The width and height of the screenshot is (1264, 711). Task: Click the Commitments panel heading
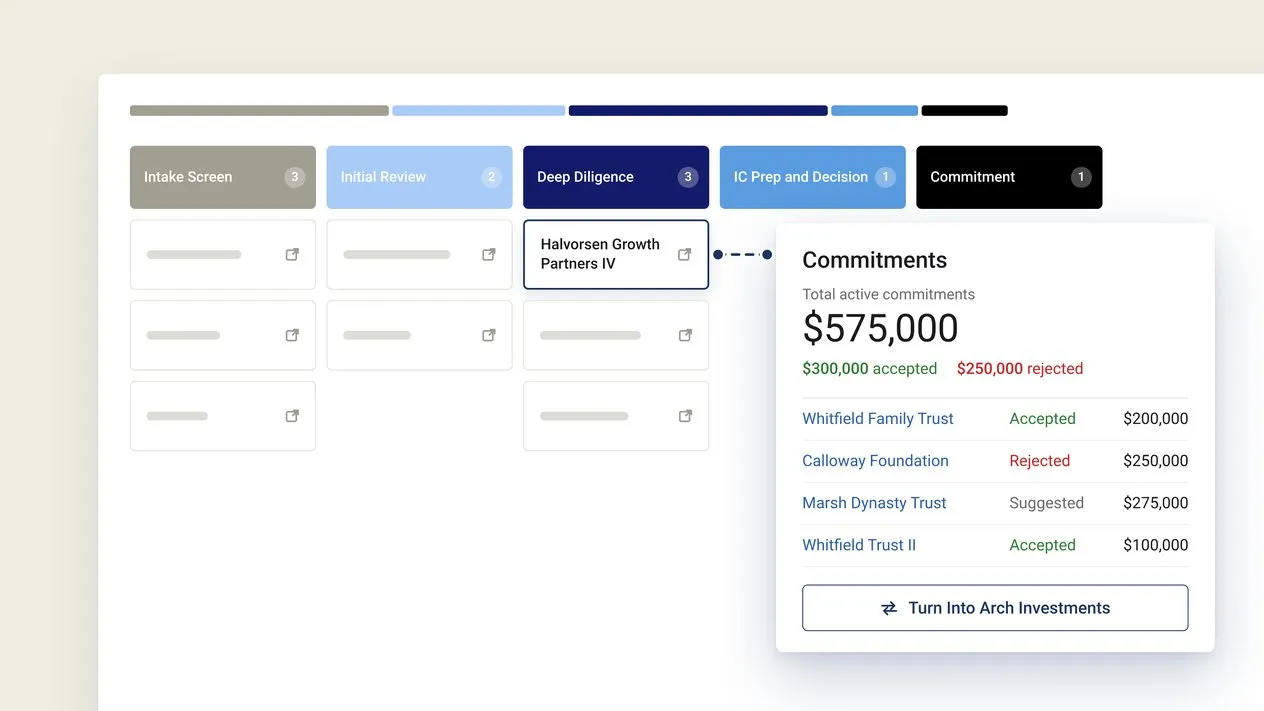pyautogui.click(x=874, y=260)
